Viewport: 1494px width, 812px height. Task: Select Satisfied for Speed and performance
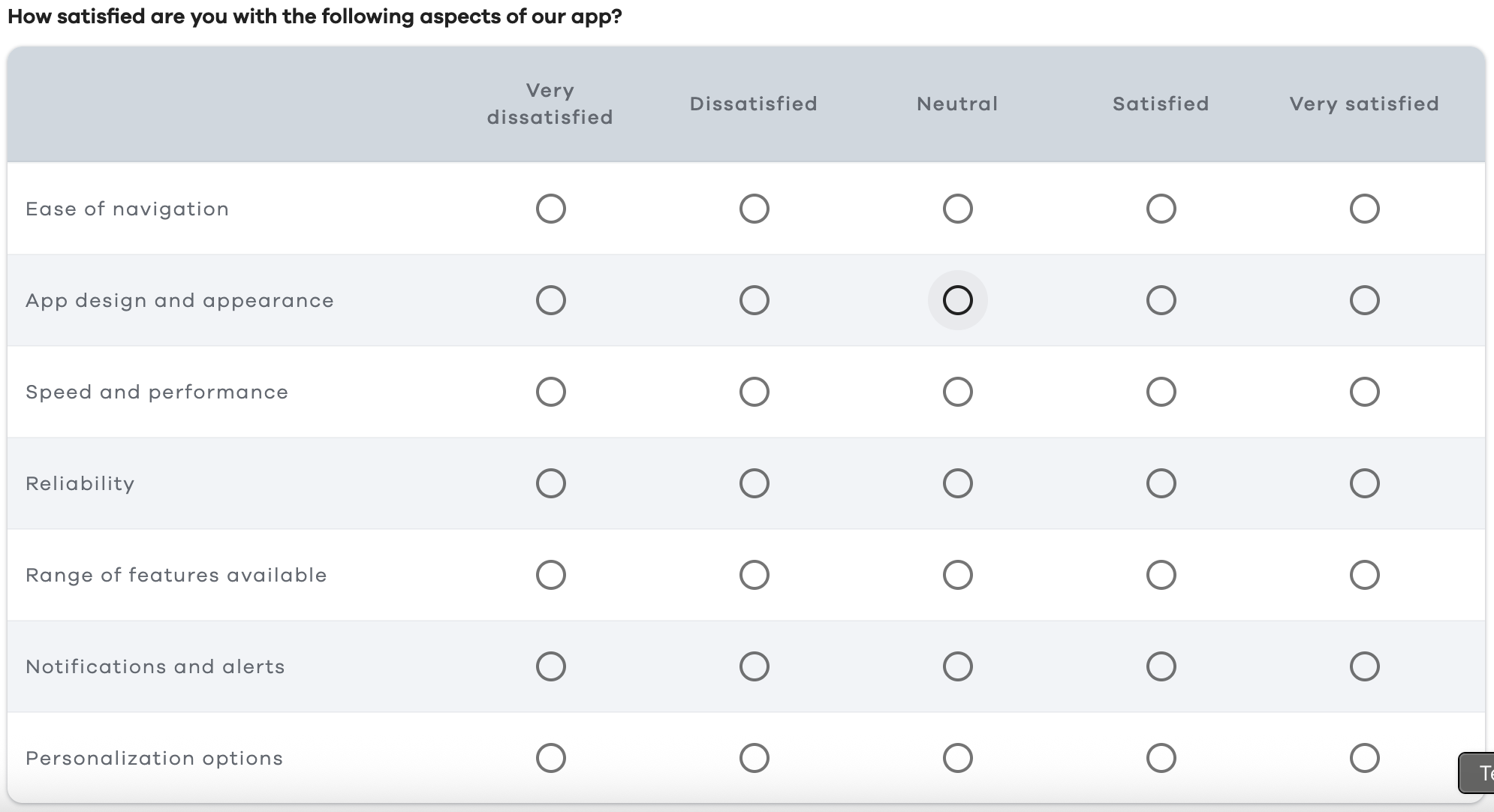tap(1161, 391)
